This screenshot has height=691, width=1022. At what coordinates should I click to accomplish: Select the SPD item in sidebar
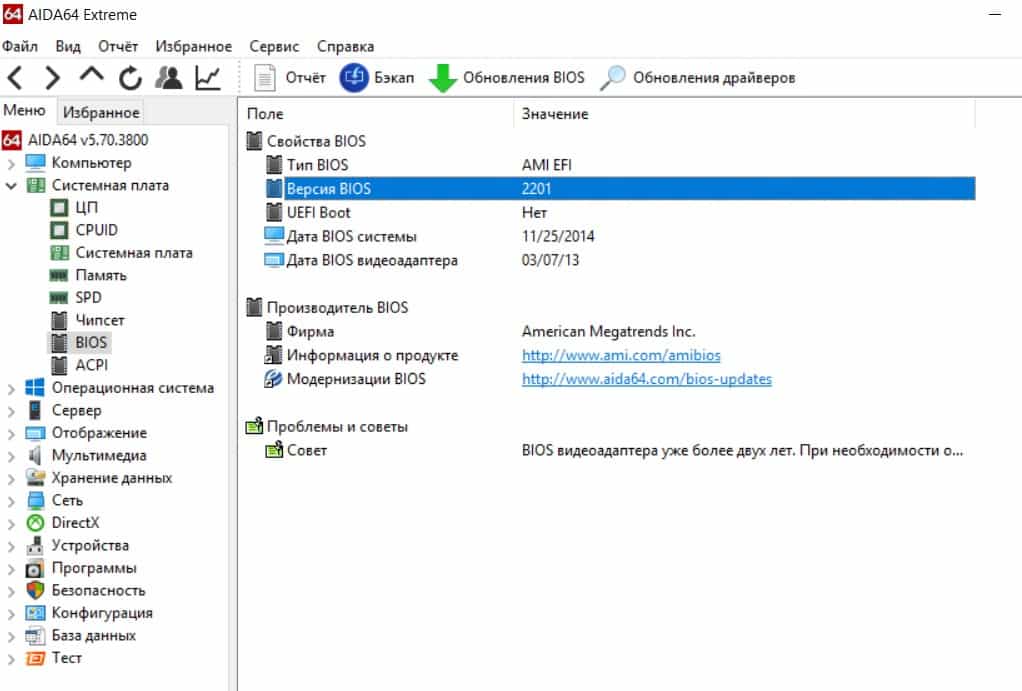[88, 297]
